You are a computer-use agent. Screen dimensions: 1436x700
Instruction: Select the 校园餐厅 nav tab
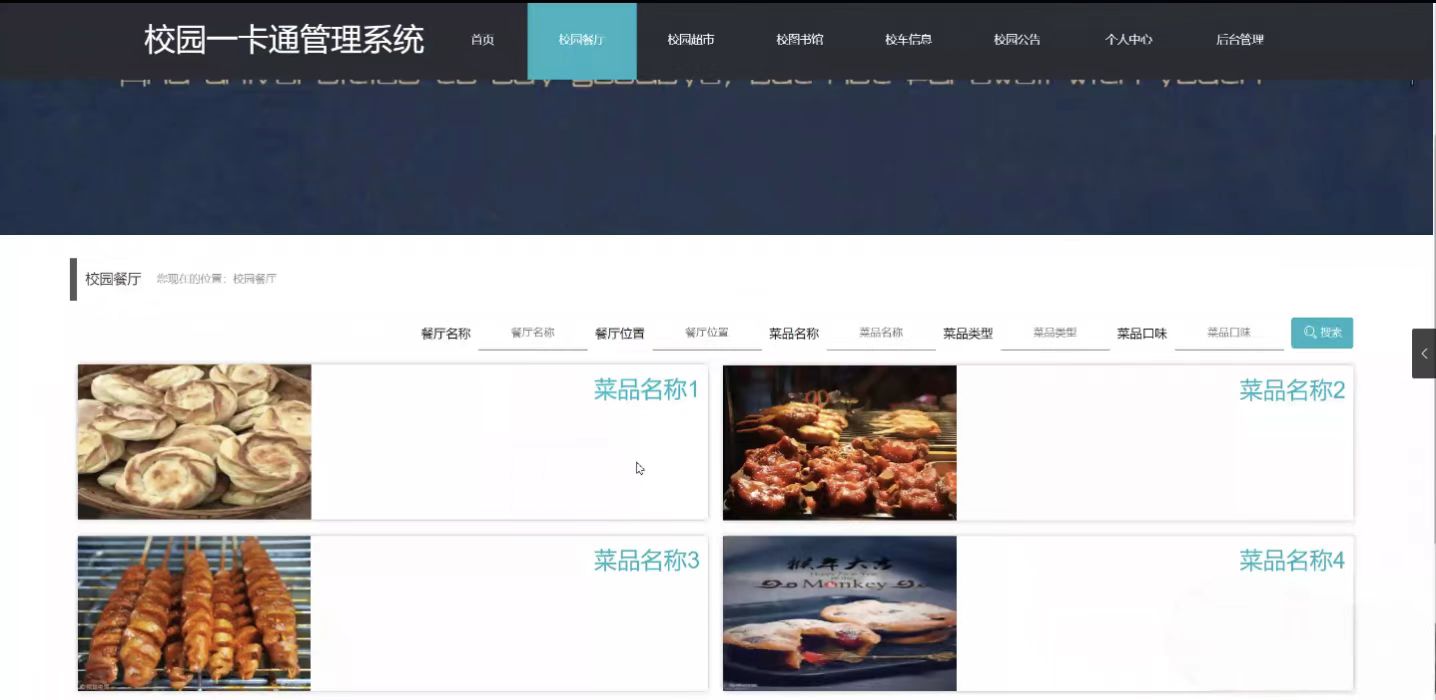pyautogui.click(x=582, y=40)
